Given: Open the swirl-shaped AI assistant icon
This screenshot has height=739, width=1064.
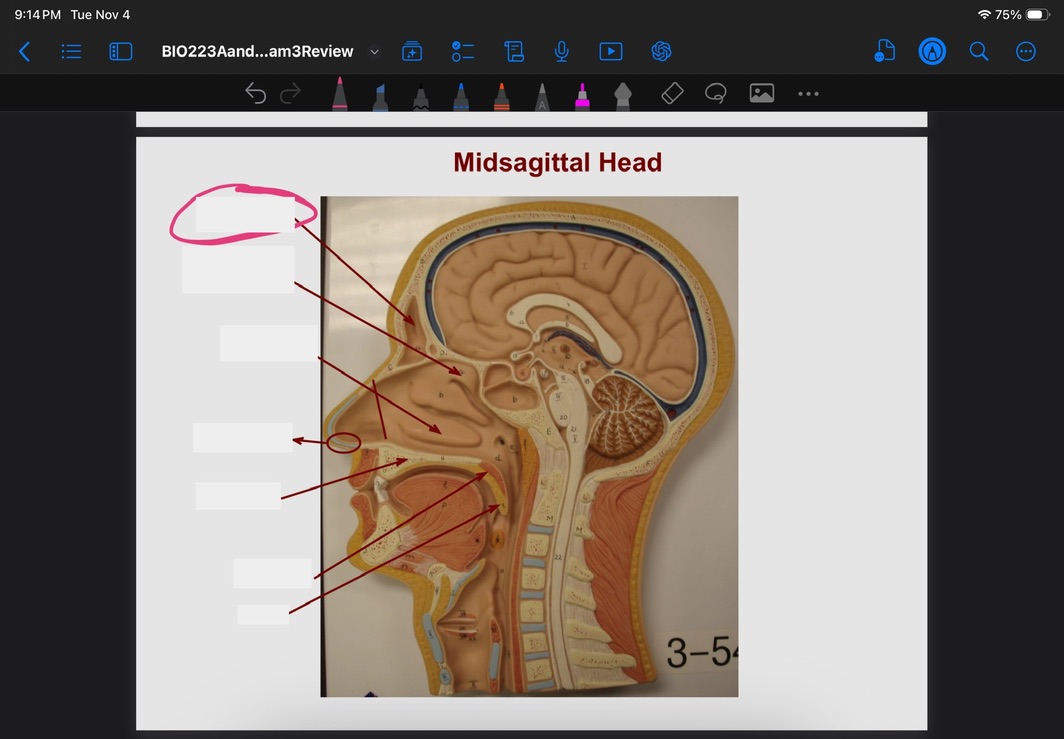Looking at the screenshot, I should [x=661, y=51].
